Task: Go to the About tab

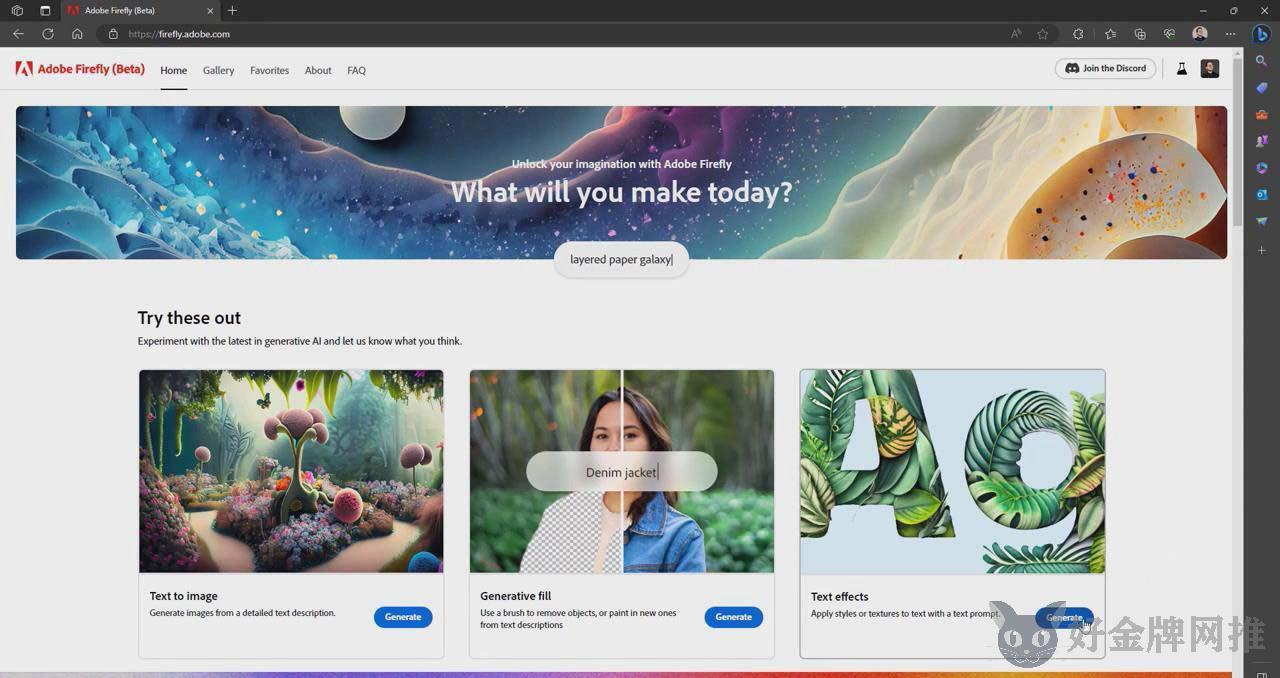Action: coord(318,70)
